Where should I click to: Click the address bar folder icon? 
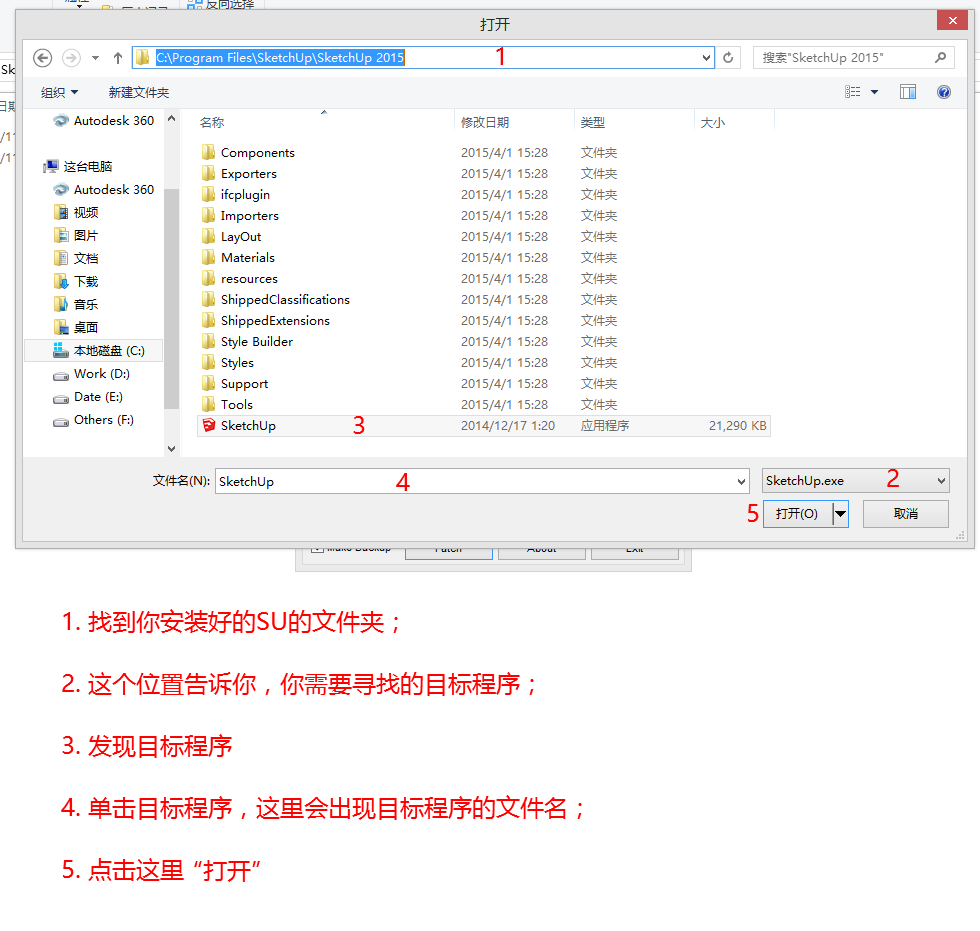pos(143,57)
